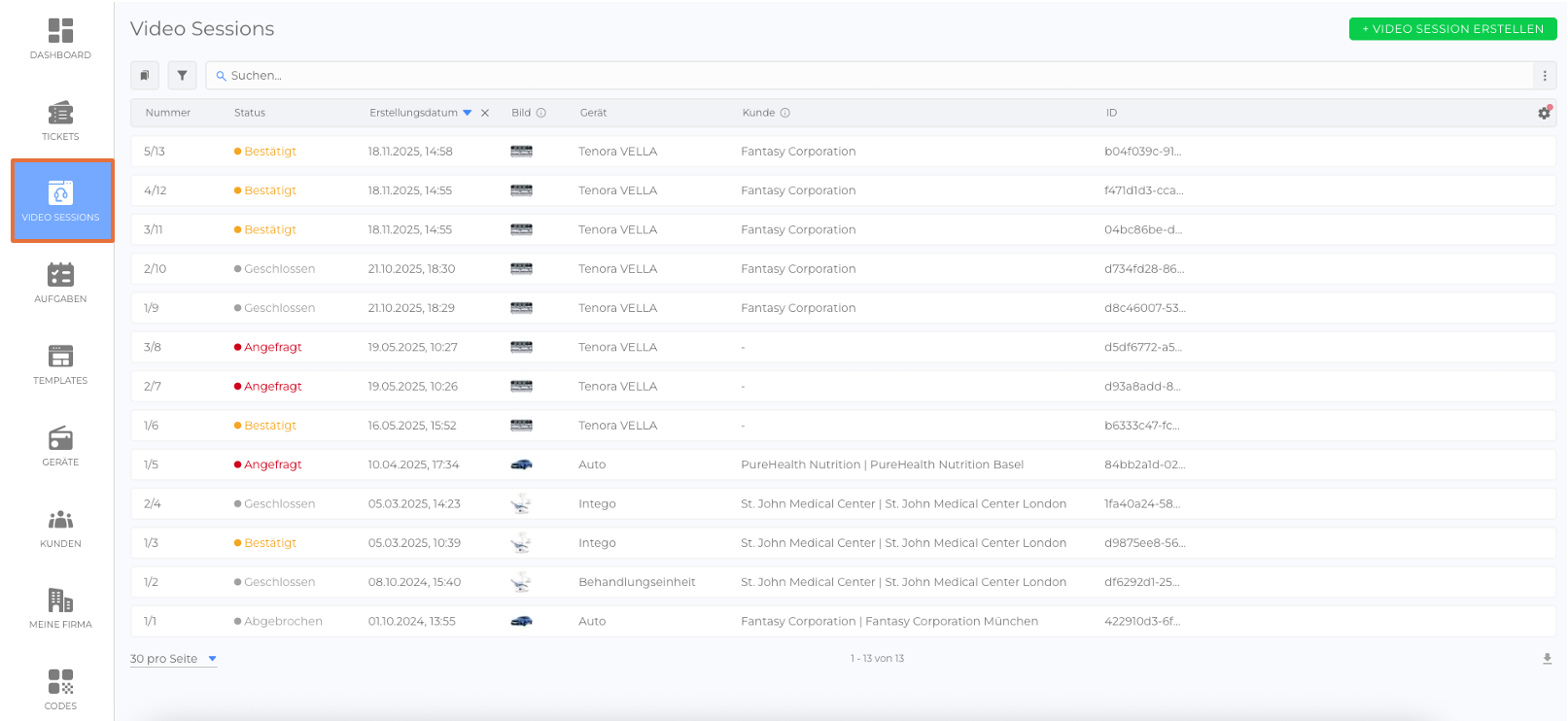Select the Video Sessions sidebar tab
The width and height of the screenshot is (1568, 721).
(62, 200)
